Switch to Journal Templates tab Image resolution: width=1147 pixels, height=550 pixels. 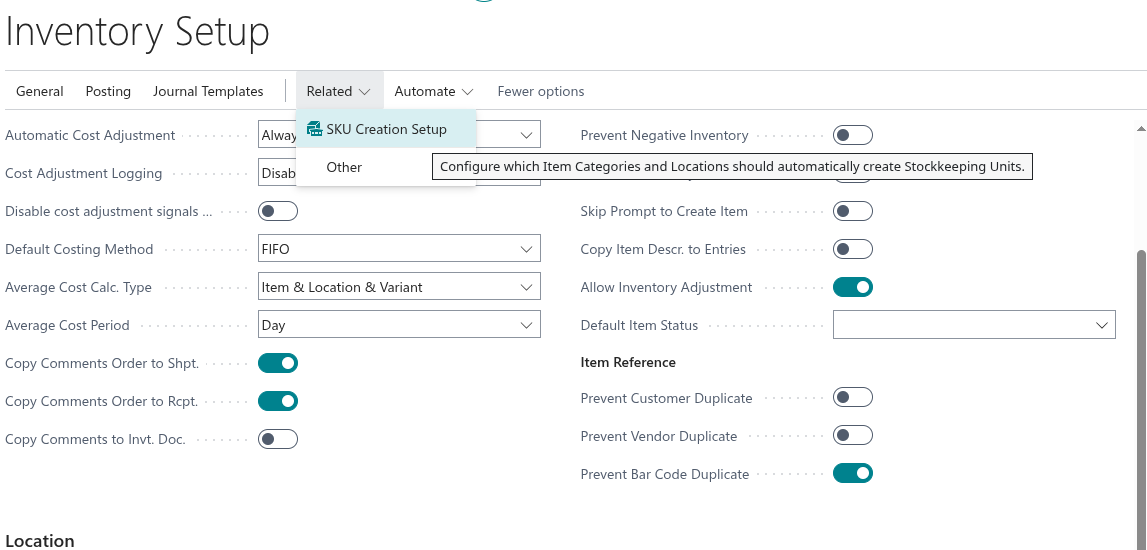[208, 91]
